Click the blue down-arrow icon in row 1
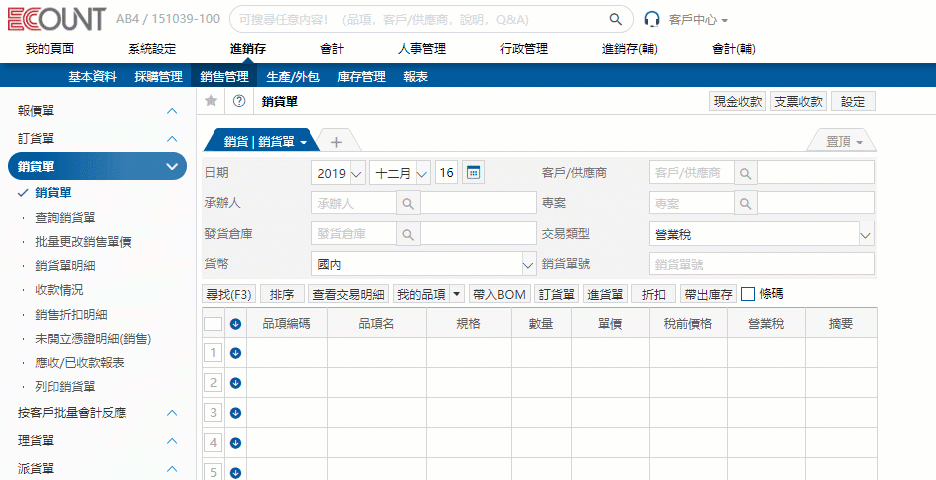 [236, 352]
